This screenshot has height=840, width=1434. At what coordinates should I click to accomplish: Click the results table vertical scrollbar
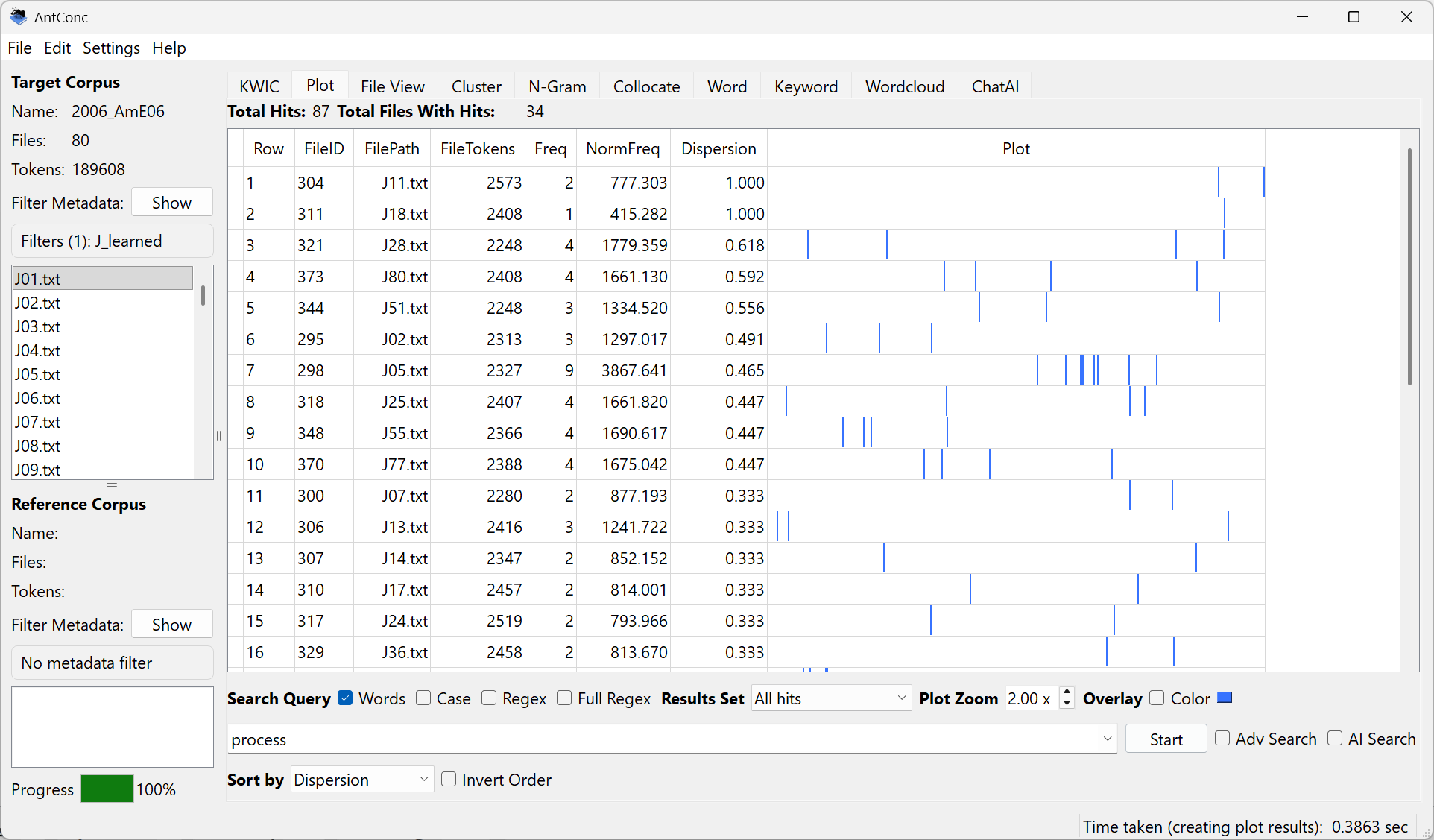pyautogui.click(x=1409, y=267)
